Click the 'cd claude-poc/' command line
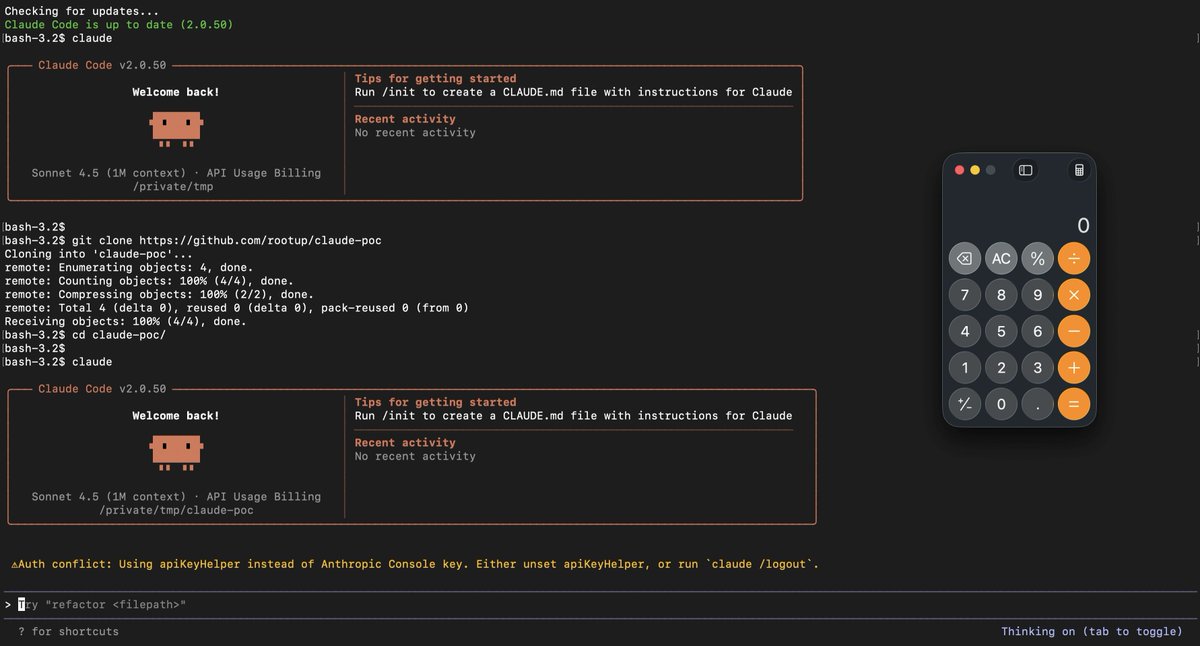This screenshot has height=646, width=1200. tap(85, 335)
